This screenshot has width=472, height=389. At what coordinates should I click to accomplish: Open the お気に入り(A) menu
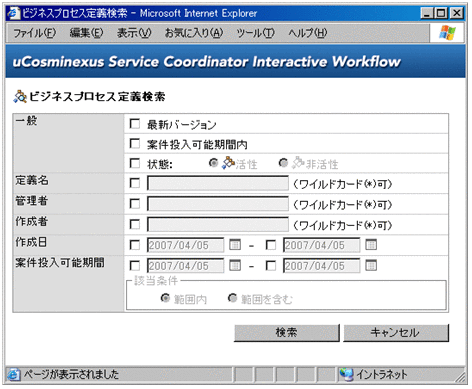click(194, 33)
